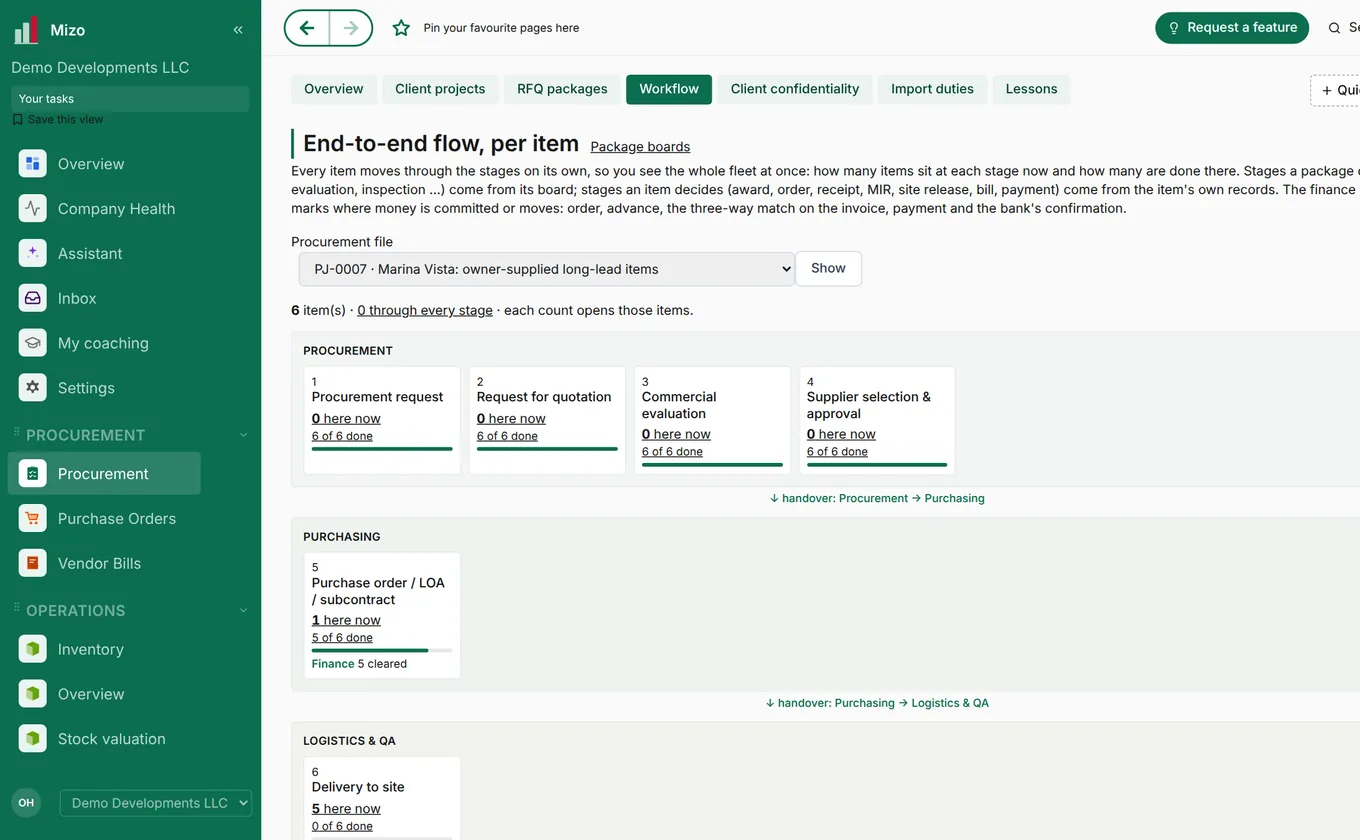The height and width of the screenshot is (840, 1360).
Task: Open Settings via its gear icon
Action: [33, 388]
